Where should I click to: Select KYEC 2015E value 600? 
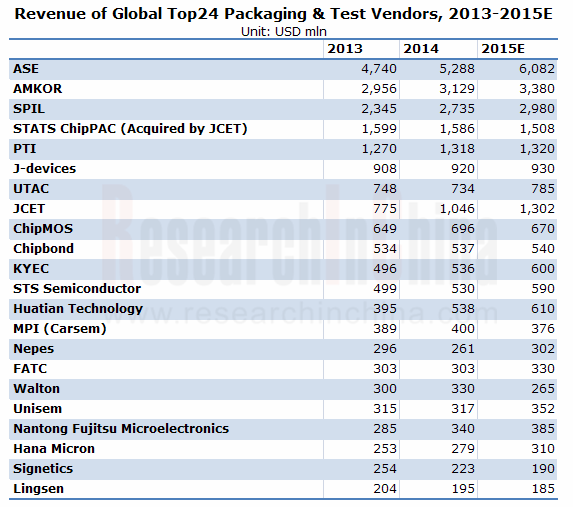pyautogui.click(x=543, y=269)
